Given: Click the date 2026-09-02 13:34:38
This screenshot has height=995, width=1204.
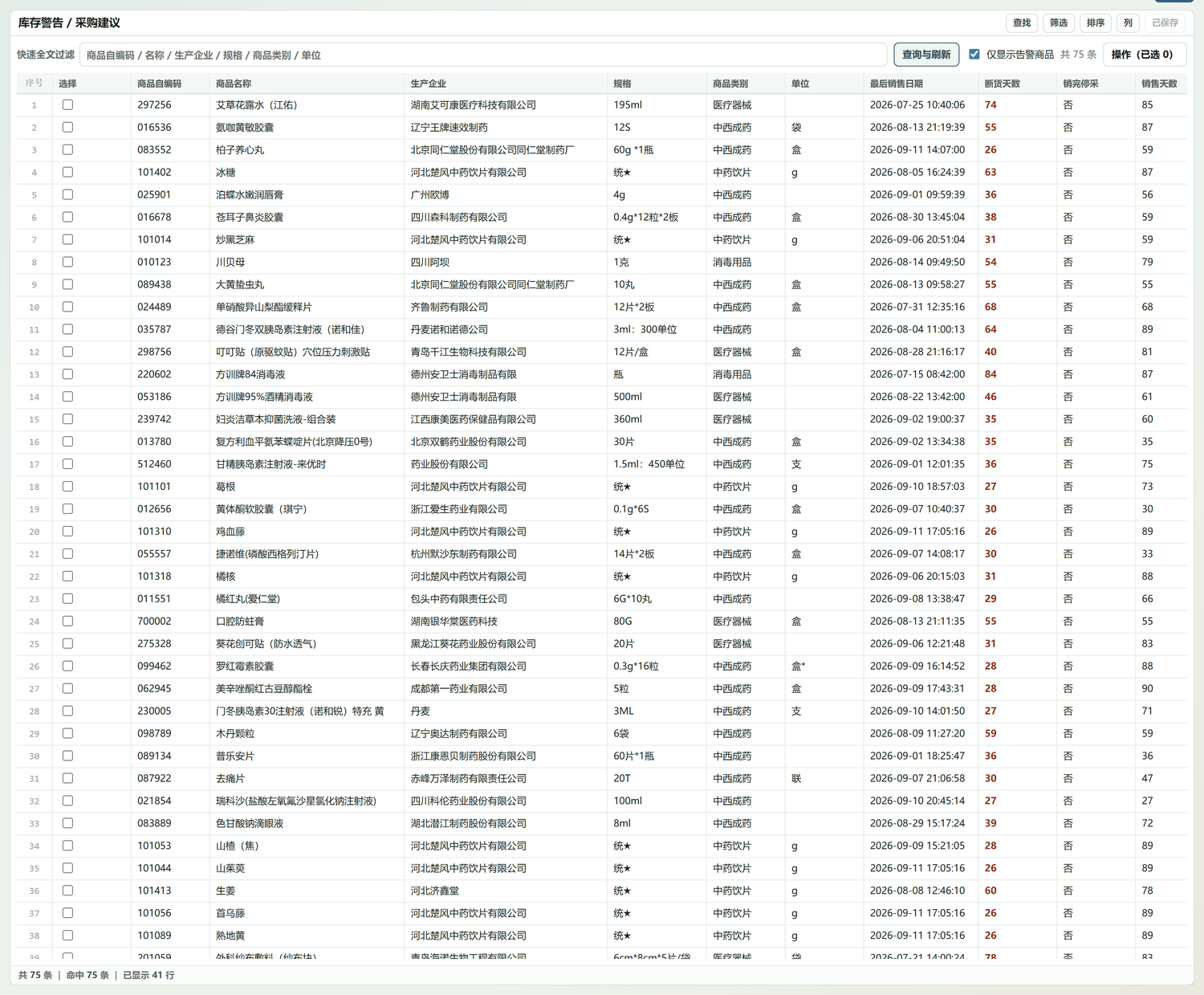Looking at the screenshot, I should coord(917,442).
